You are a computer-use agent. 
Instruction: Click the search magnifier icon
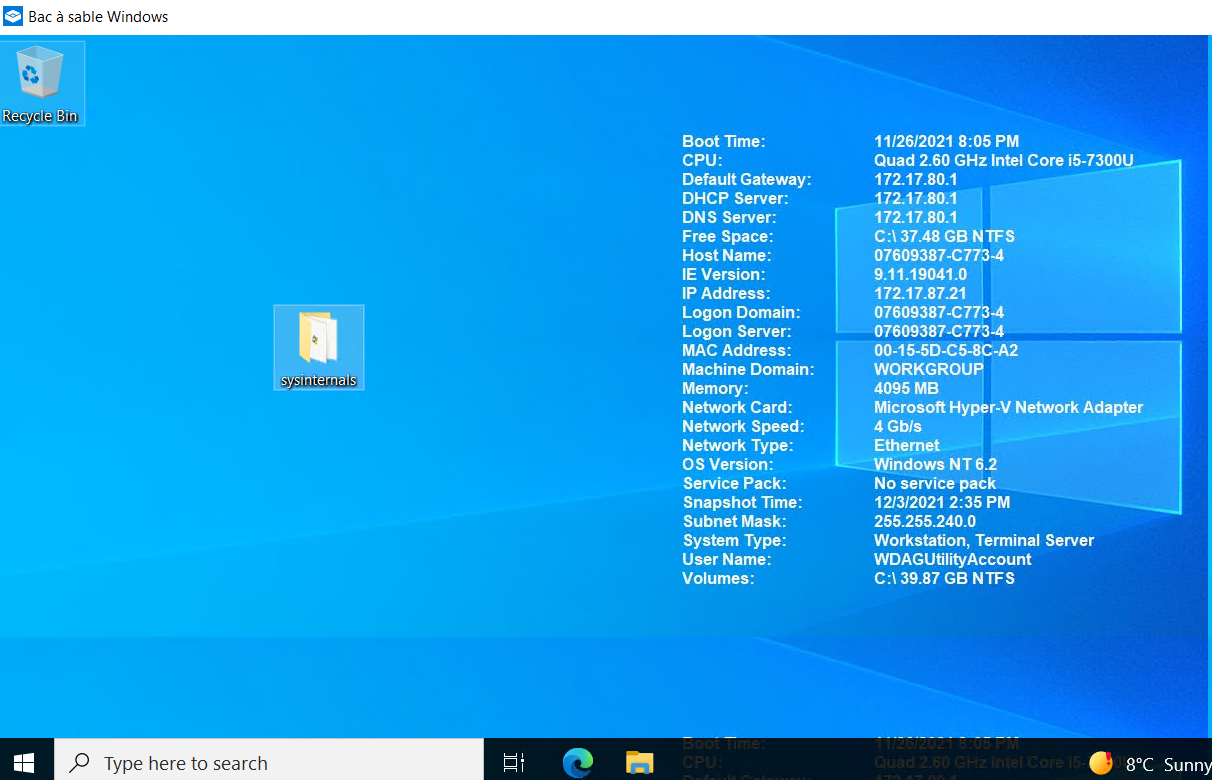click(x=80, y=763)
